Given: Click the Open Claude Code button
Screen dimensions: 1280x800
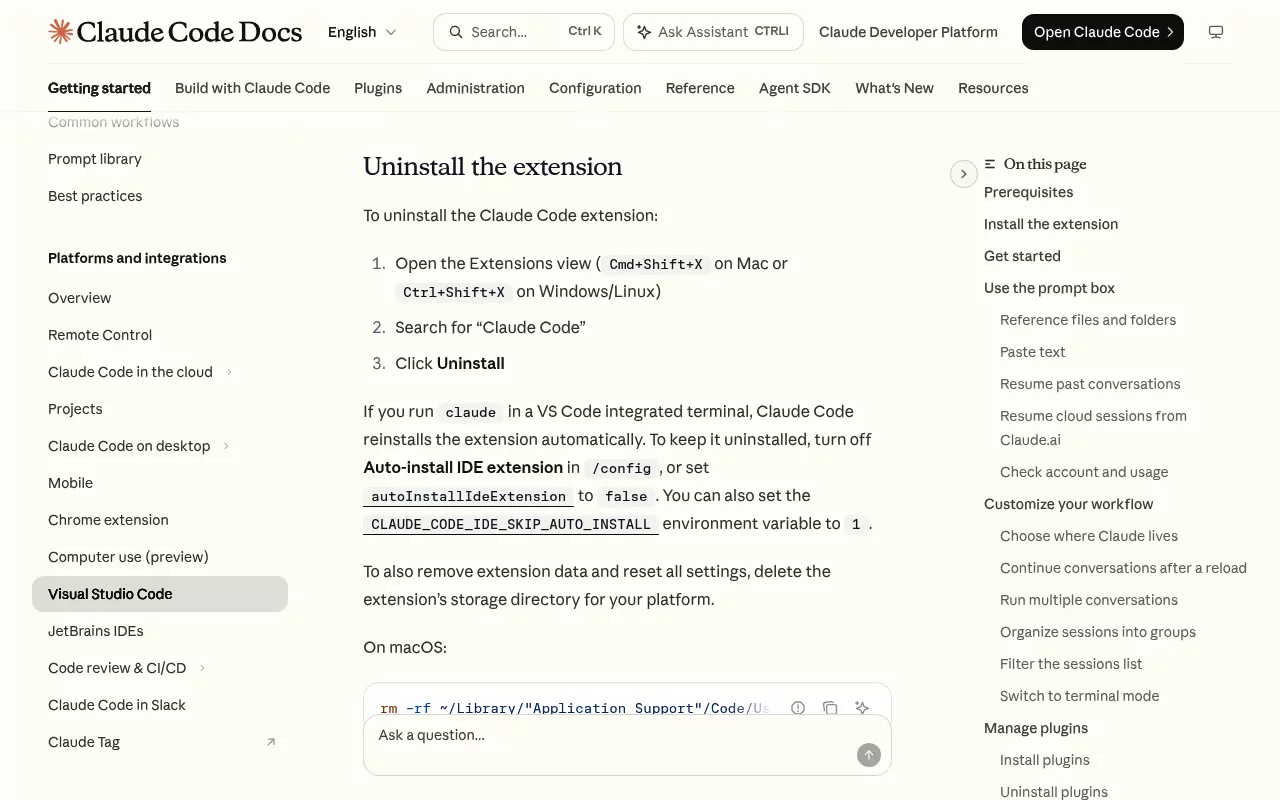Looking at the screenshot, I should point(1103,32).
